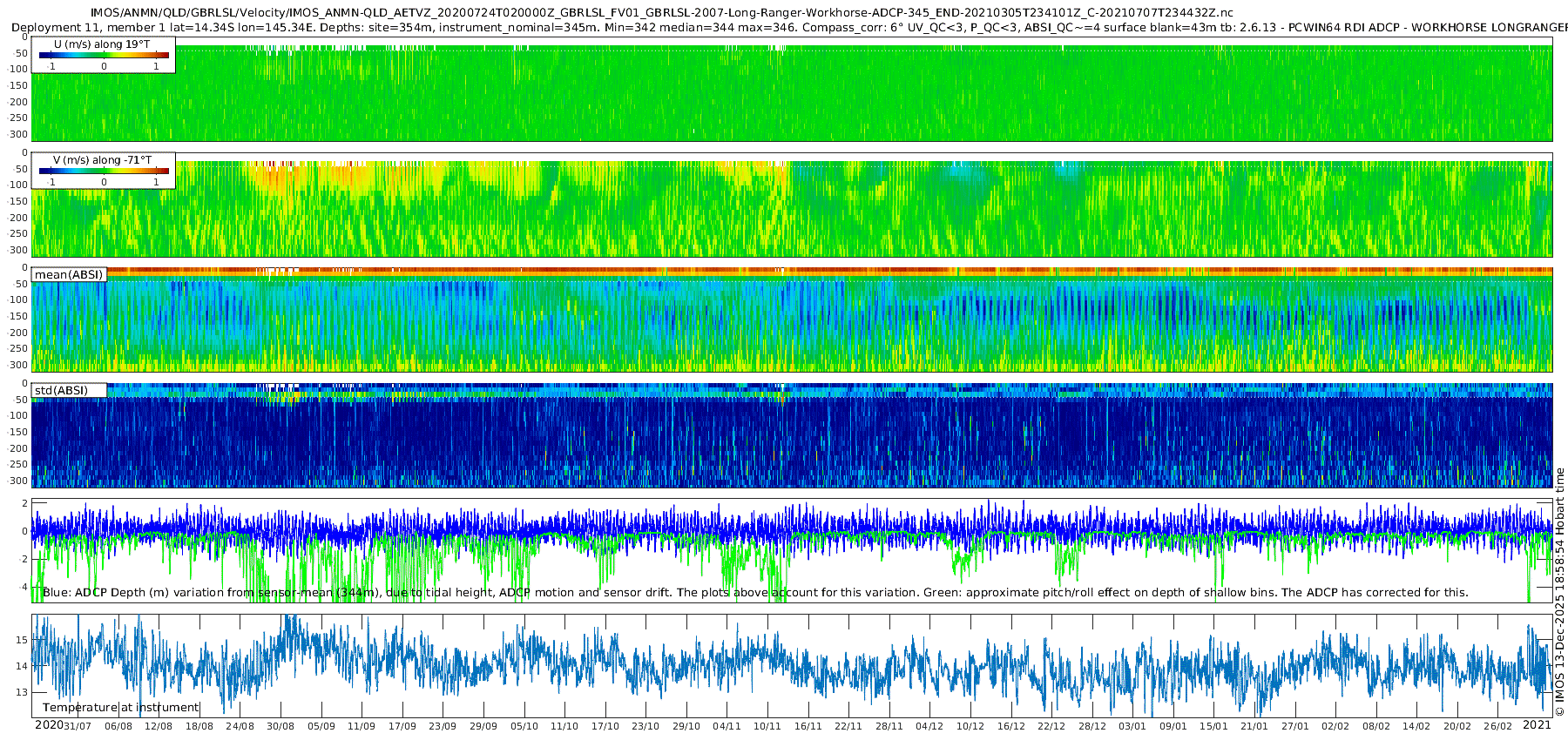Click the '02/02' date tick label
This screenshot has height=740, width=1568.
tap(1335, 726)
